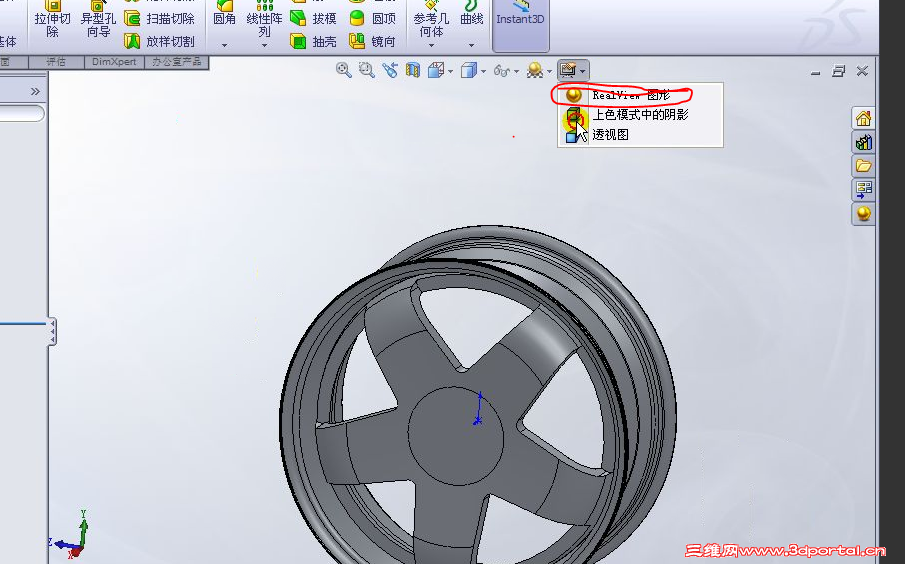The image size is (905, 564).
Task: Expand the 曲线 curves dropdown arrow
Action: (472, 45)
